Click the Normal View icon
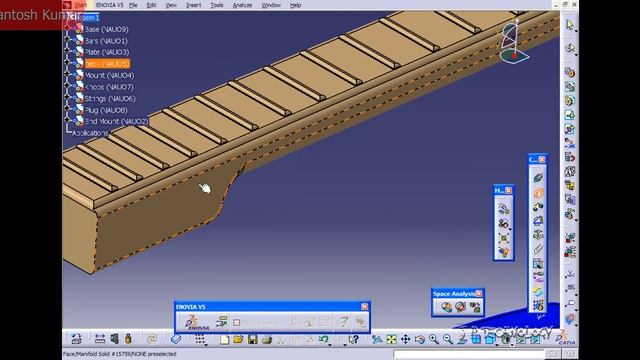The image size is (640, 360). 462,339
